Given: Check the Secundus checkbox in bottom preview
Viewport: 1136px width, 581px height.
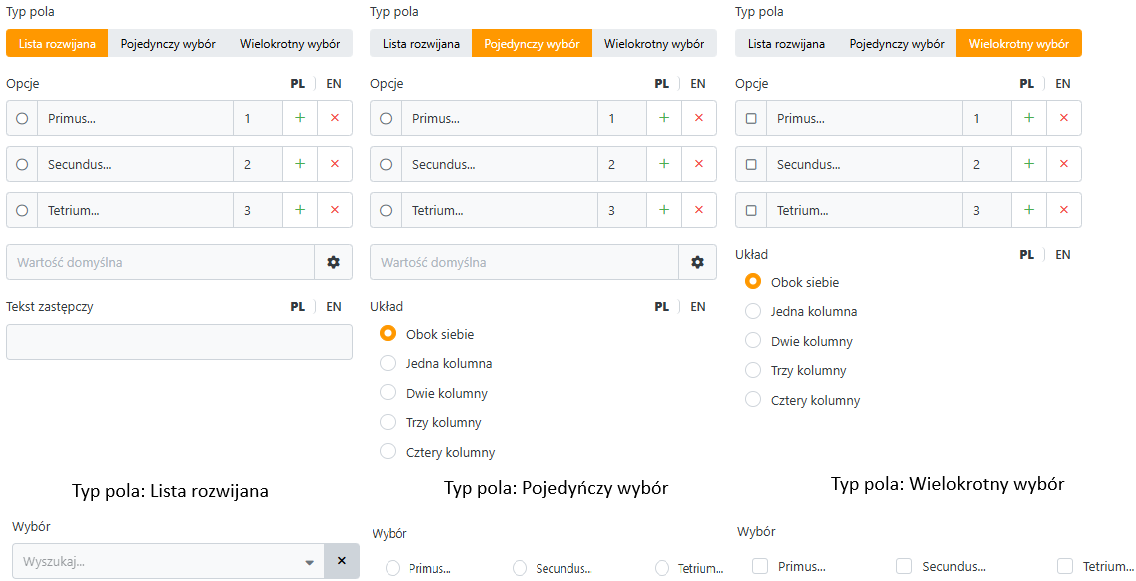Looking at the screenshot, I should click(903, 566).
